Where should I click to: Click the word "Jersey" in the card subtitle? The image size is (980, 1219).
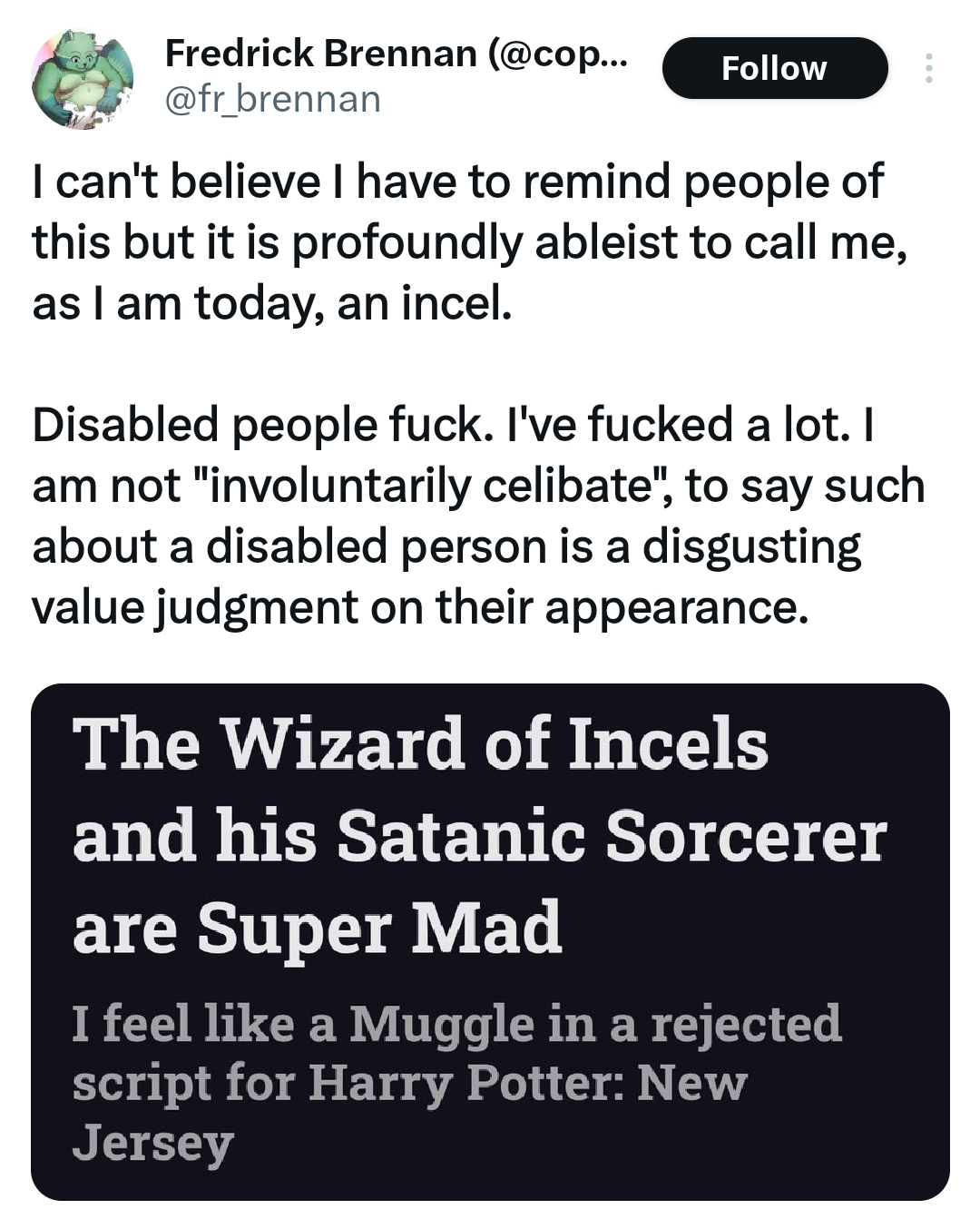pyautogui.click(x=152, y=1143)
